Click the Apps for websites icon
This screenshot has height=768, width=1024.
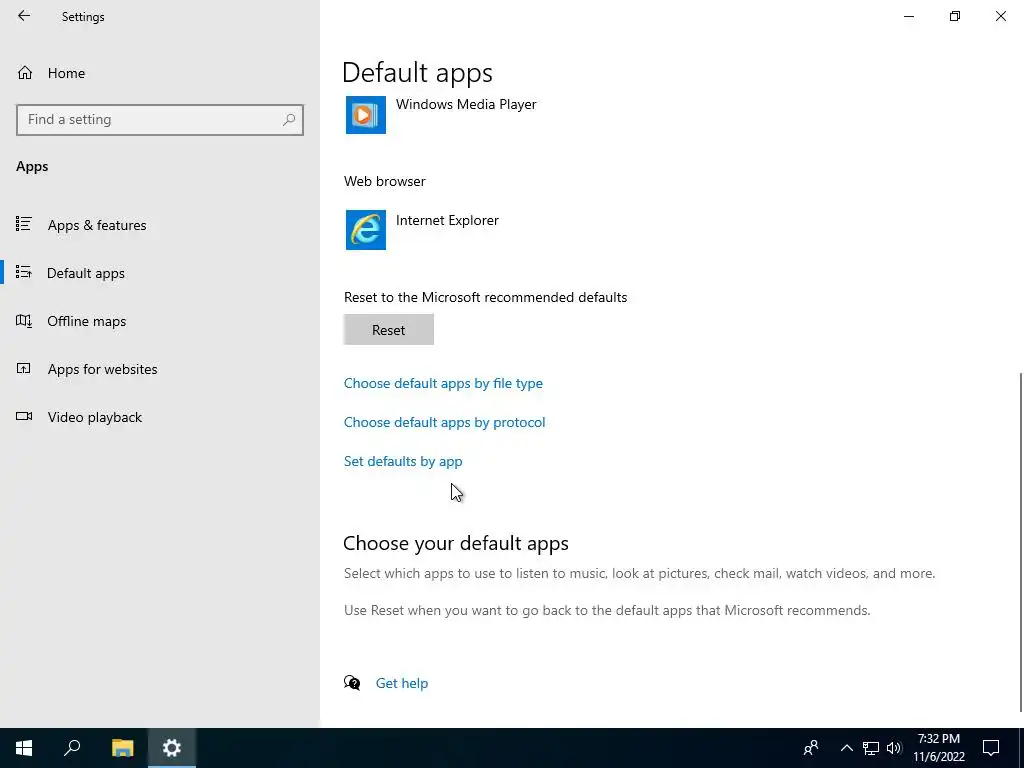(x=24, y=368)
